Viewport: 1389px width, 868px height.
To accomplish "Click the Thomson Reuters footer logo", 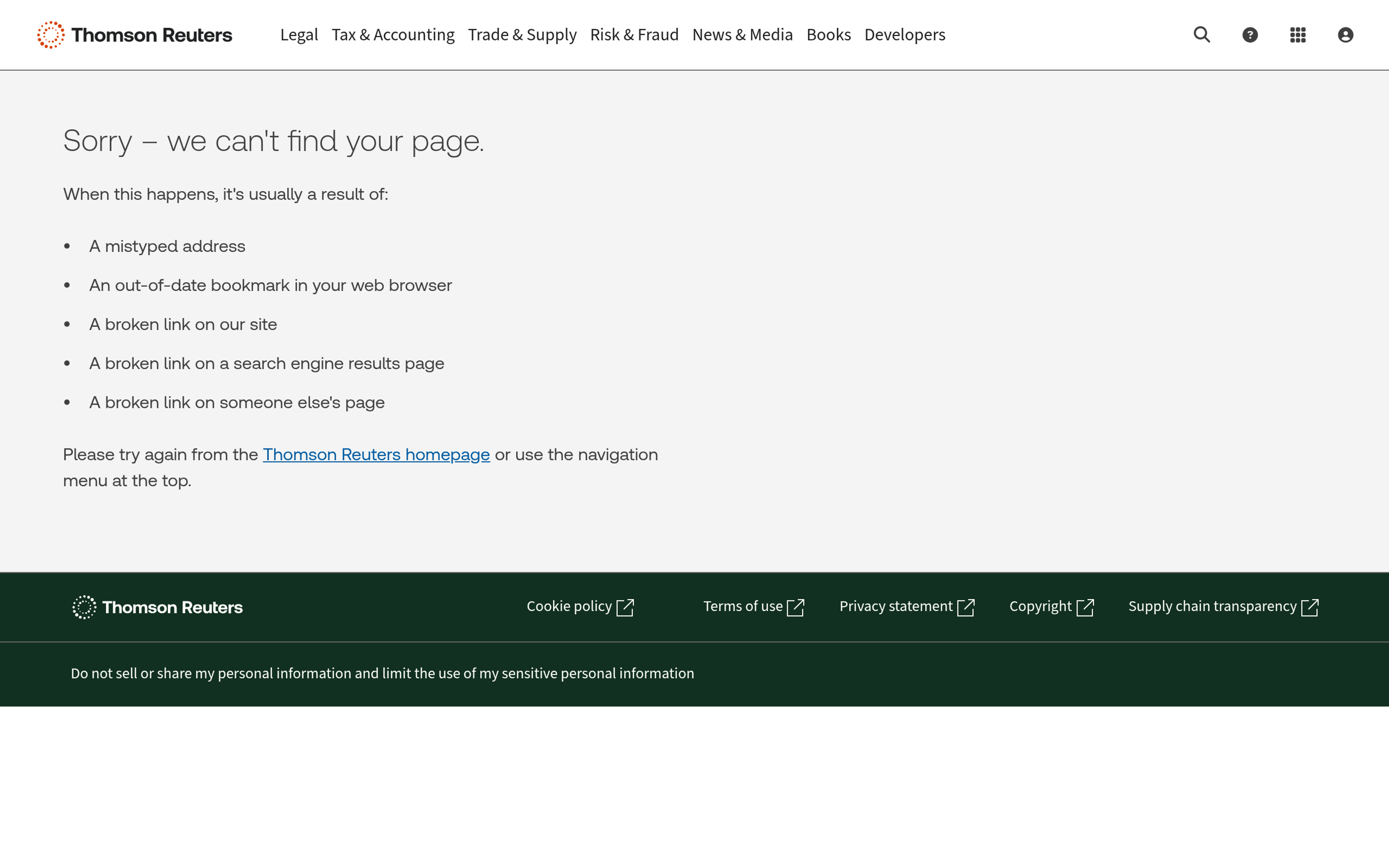I will pos(157,607).
